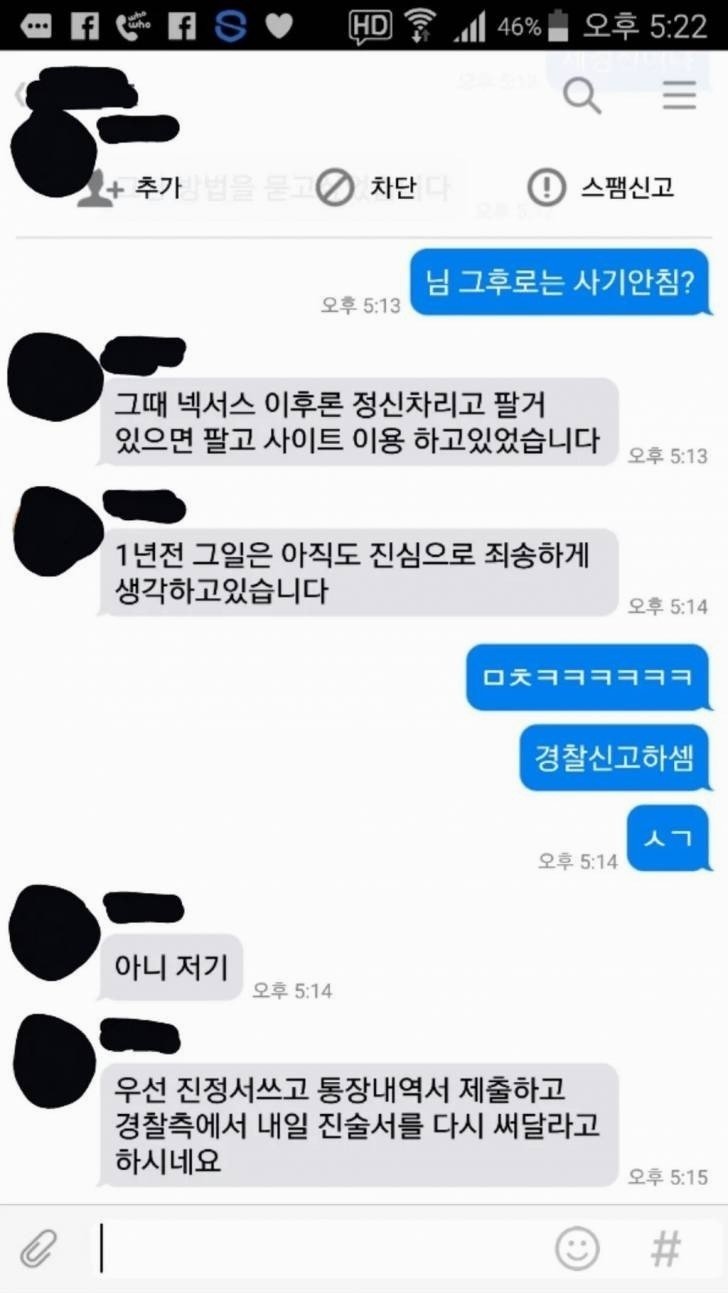Open the hamburger menu icon
728x1293 pixels.
point(679,95)
